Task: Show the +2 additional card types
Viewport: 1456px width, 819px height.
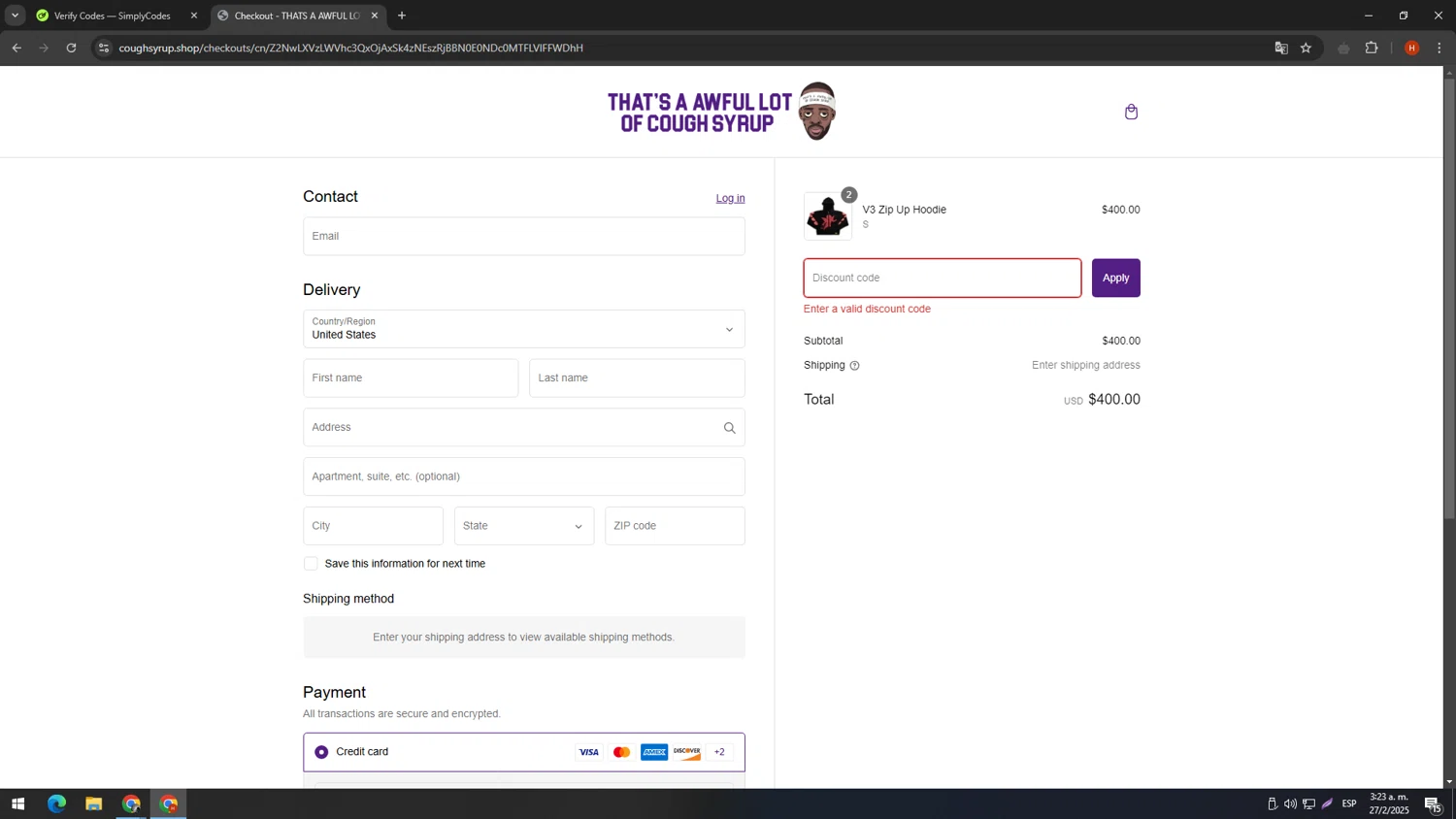Action: (719, 752)
